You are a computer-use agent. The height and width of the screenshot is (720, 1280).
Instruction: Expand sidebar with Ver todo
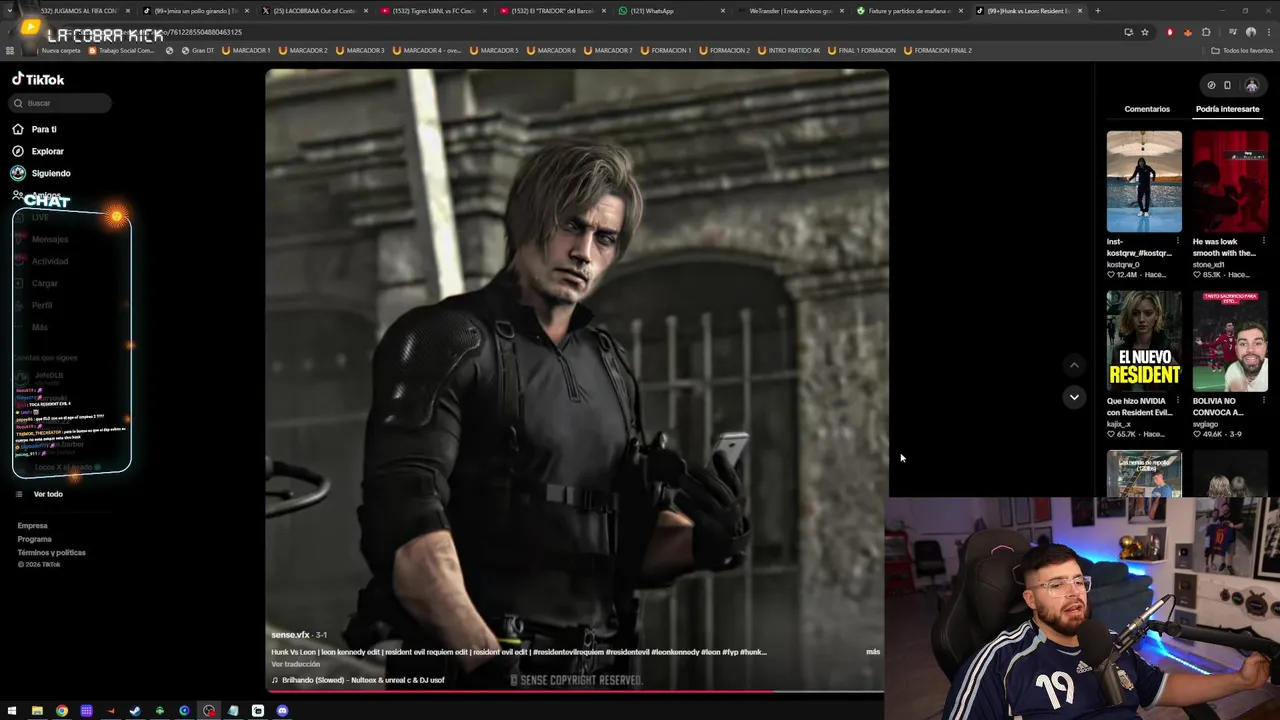(x=48, y=494)
